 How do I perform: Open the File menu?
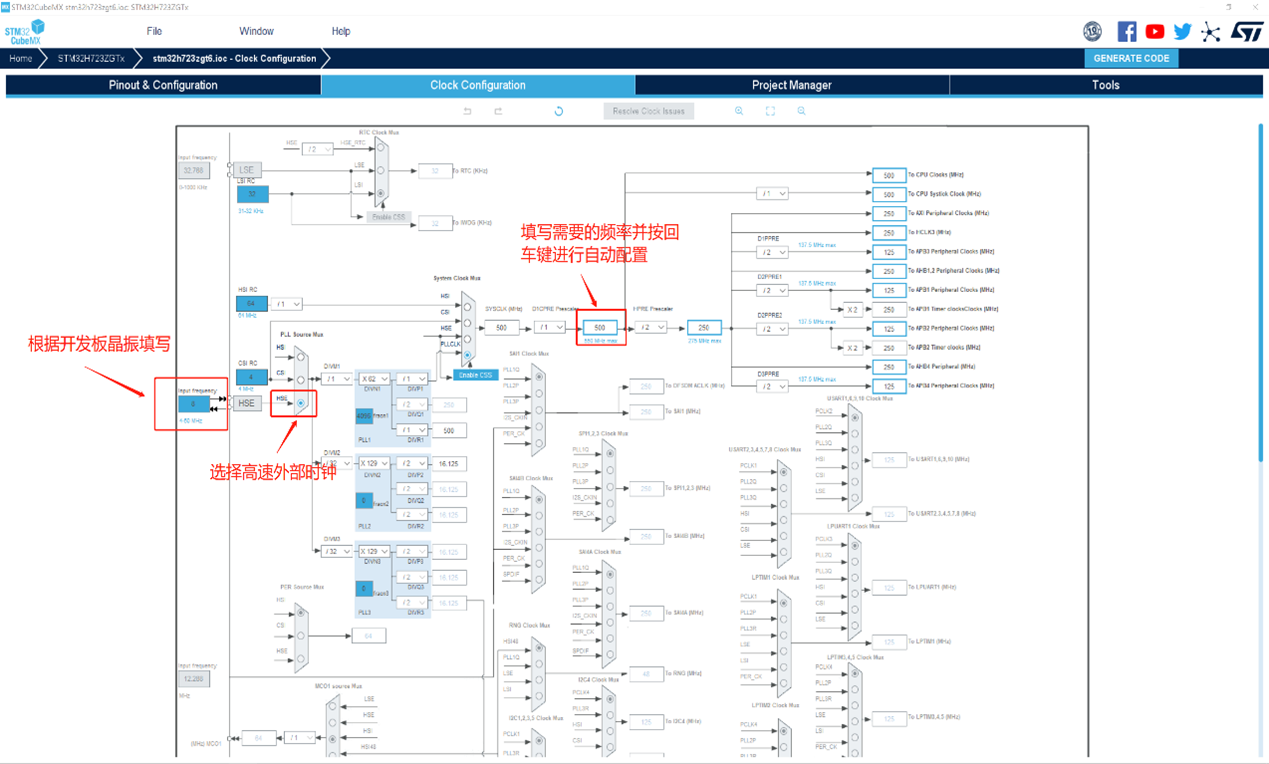click(x=154, y=31)
